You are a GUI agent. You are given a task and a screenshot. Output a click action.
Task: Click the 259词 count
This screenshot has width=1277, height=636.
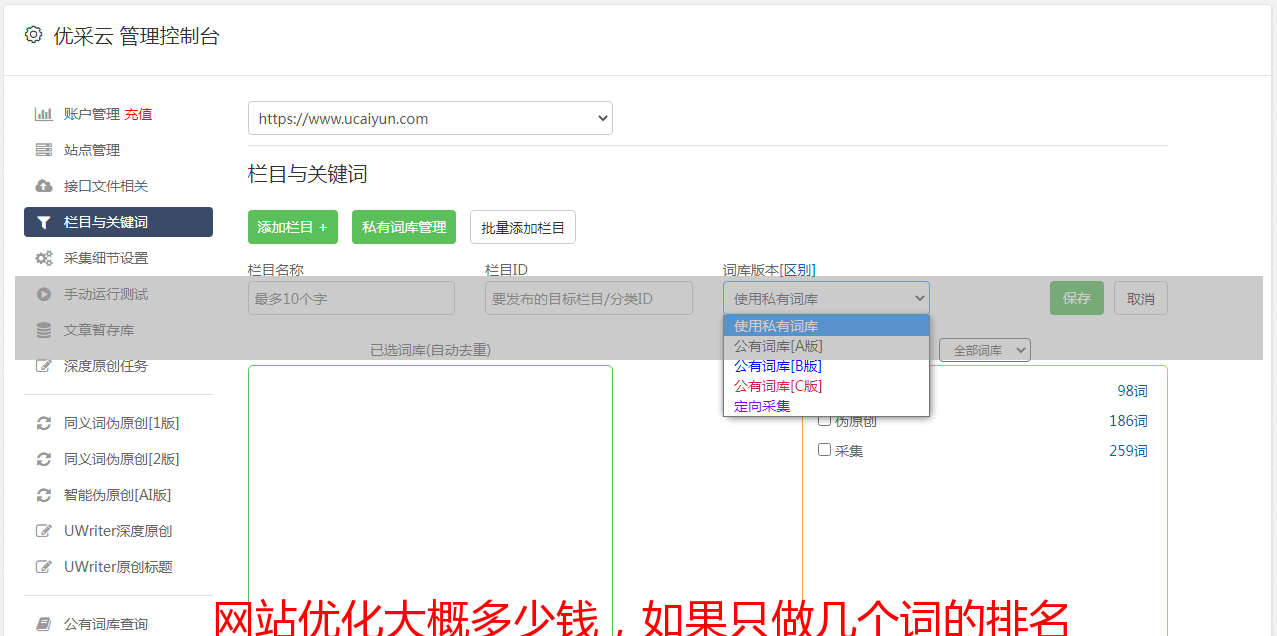pos(1128,451)
